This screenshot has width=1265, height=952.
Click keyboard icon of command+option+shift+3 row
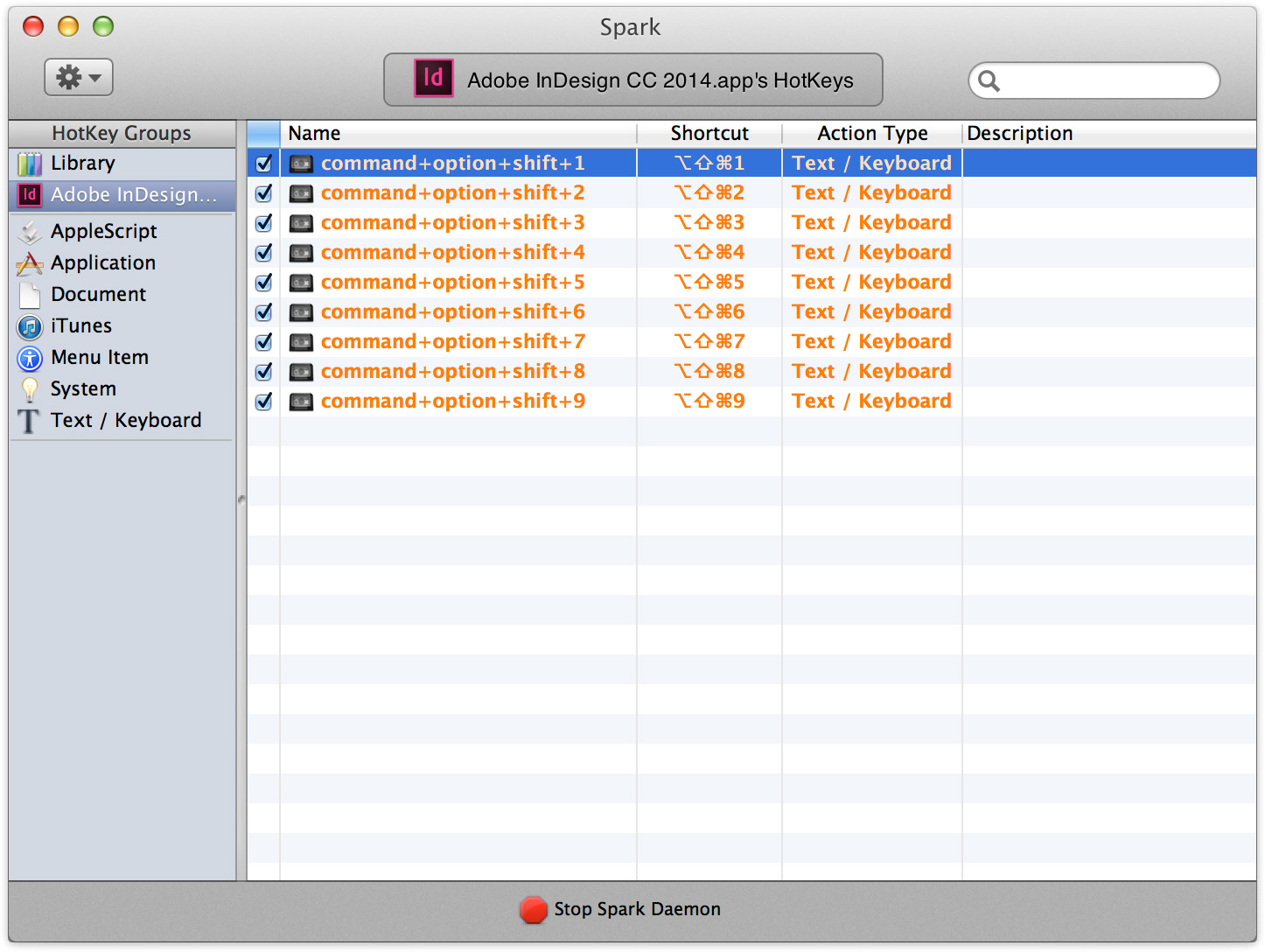coord(302,223)
